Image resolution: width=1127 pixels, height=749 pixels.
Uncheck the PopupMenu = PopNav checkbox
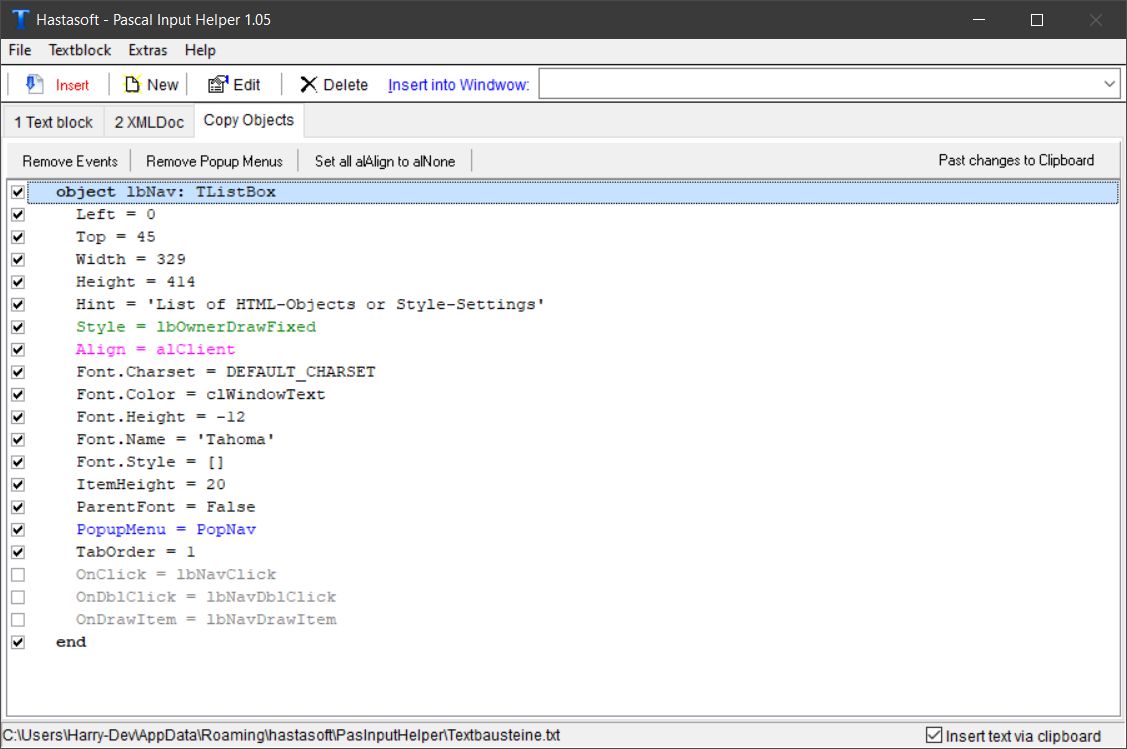pyautogui.click(x=18, y=530)
